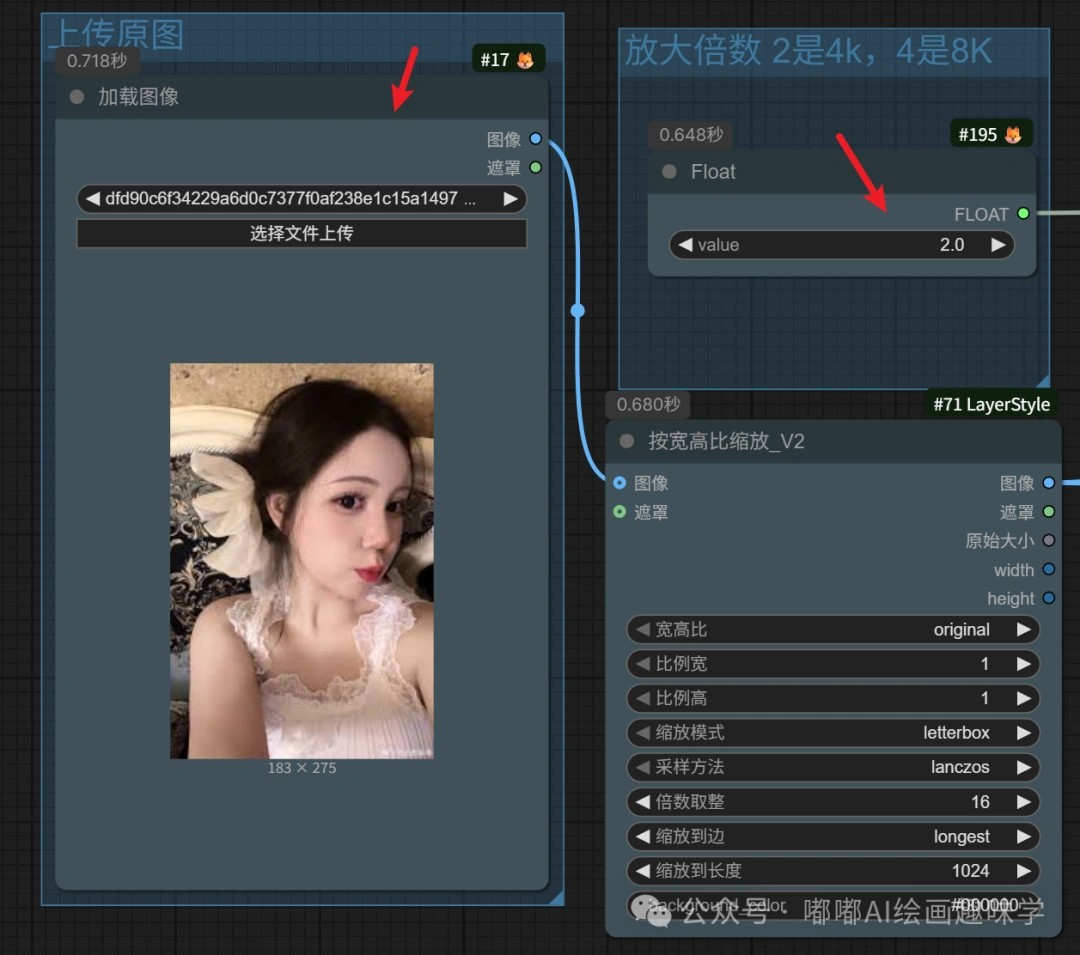Collapse the 加载图像 node via its title dot
The height and width of the screenshot is (955, 1080).
(x=75, y=97)
